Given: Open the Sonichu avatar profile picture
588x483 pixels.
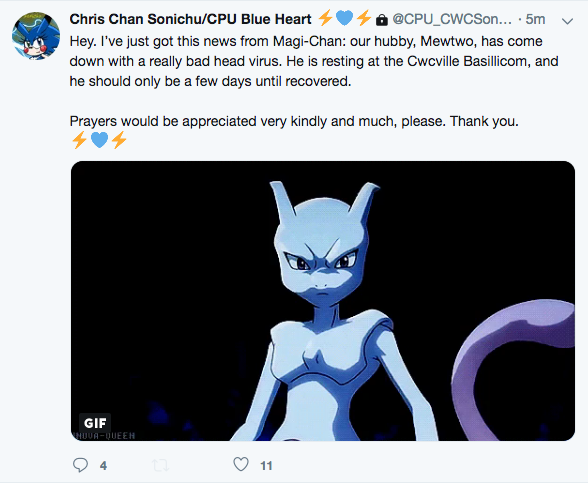Looking at the screenshot, I should pyautogui.click(x=36, y=36).
